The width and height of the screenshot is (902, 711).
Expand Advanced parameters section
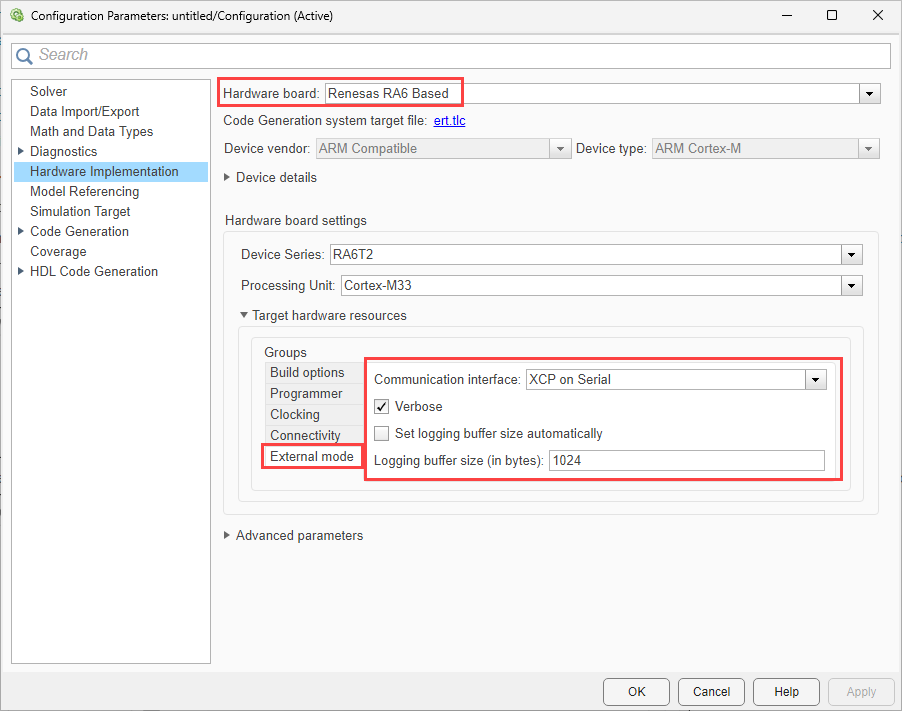tap(228, 536)
